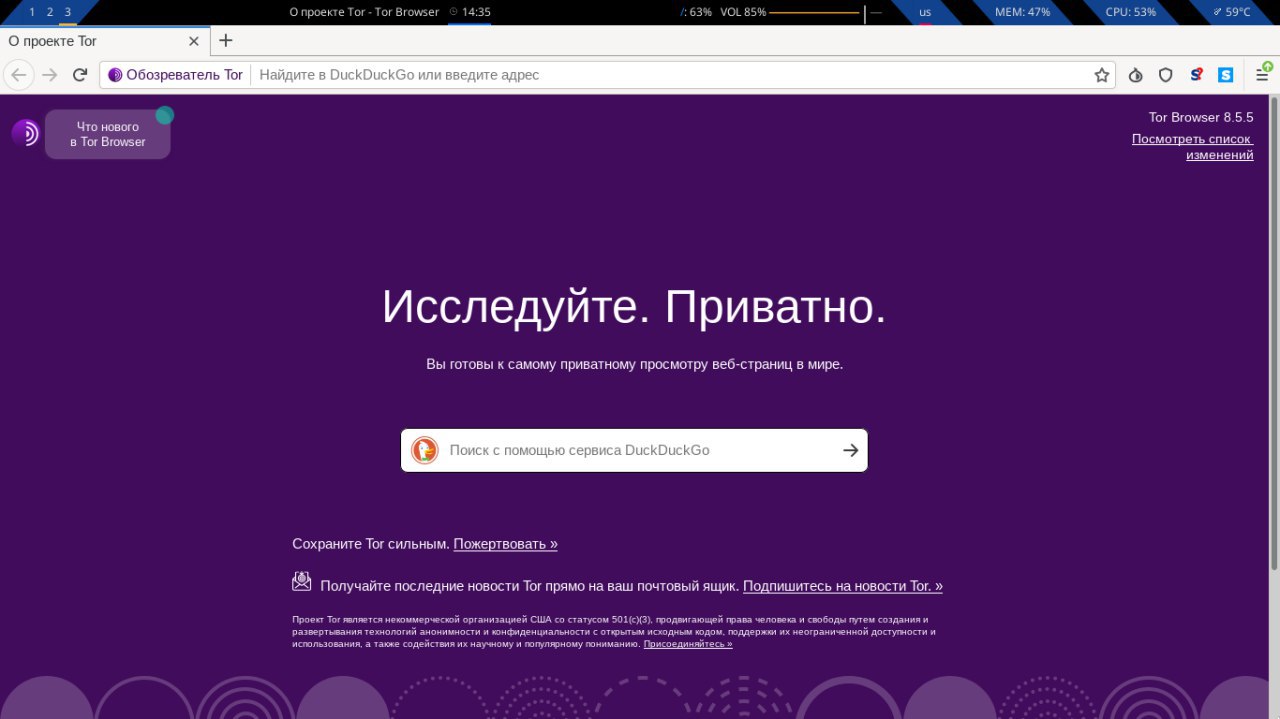Click the 'CPU: 53%' status indicator
The height and width of the screenshot is (719, 1280).
1130,12
